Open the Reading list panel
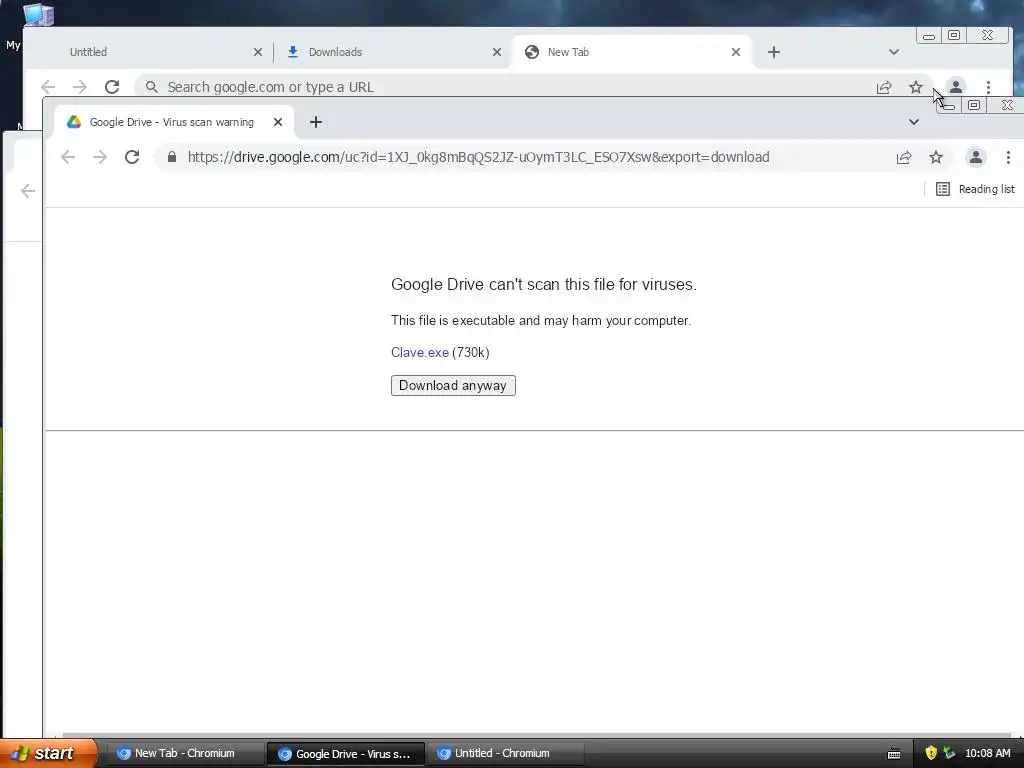1024x768 pixels. pyautogui.click(x=975, y=189)
